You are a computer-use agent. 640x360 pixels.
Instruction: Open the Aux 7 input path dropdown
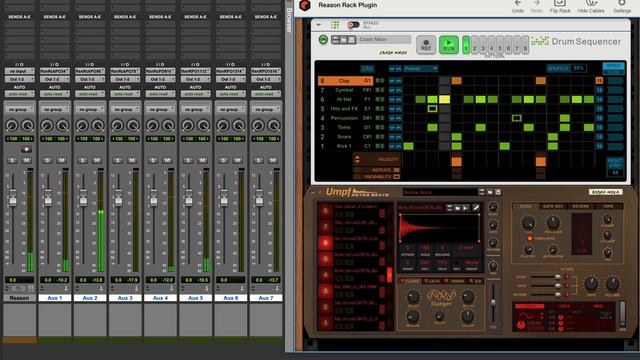pyautogui.click(x=266, y=71)
